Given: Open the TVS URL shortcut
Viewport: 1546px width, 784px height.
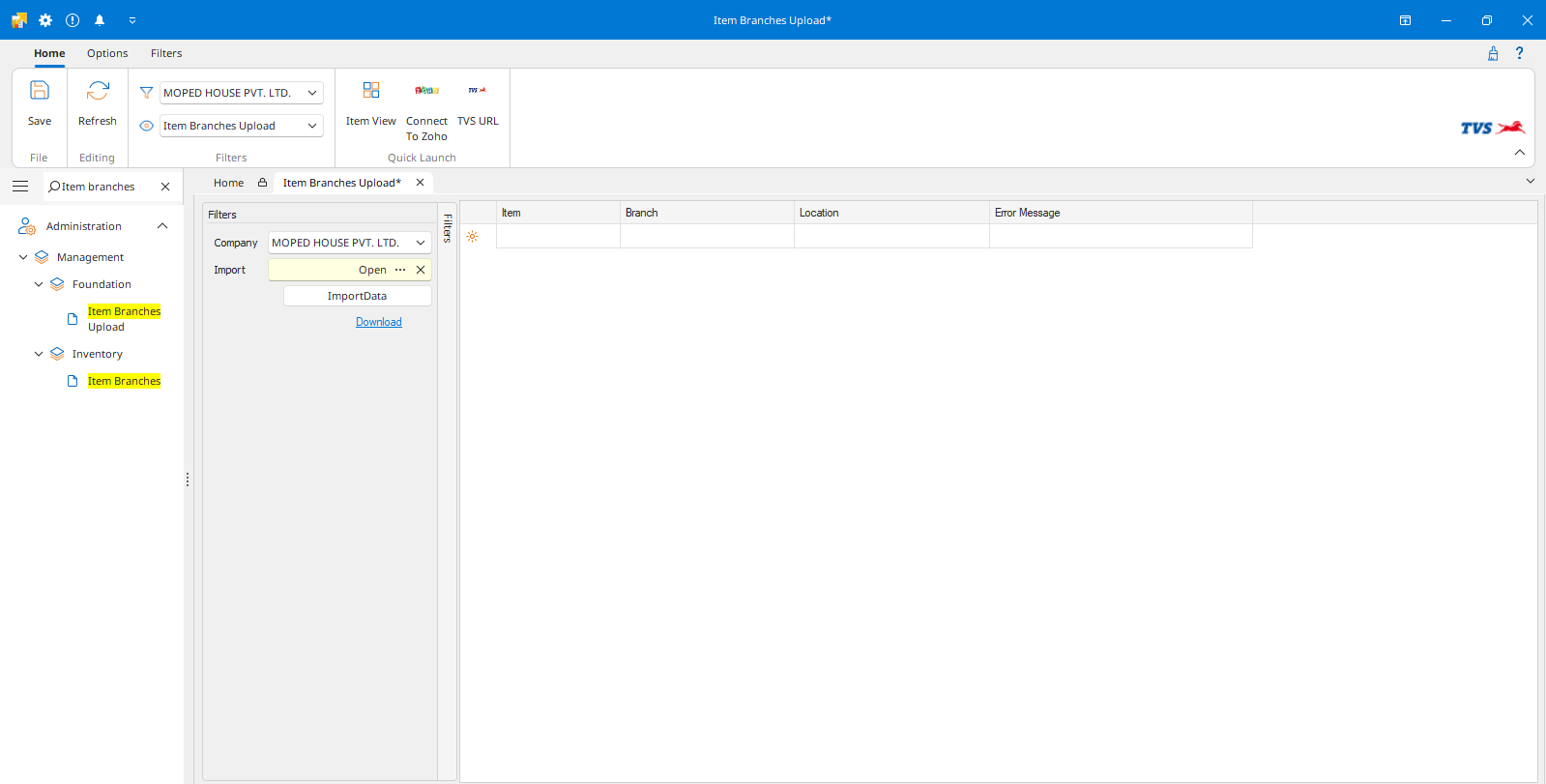Looking at the screenshot, I should tap(478, 92).
